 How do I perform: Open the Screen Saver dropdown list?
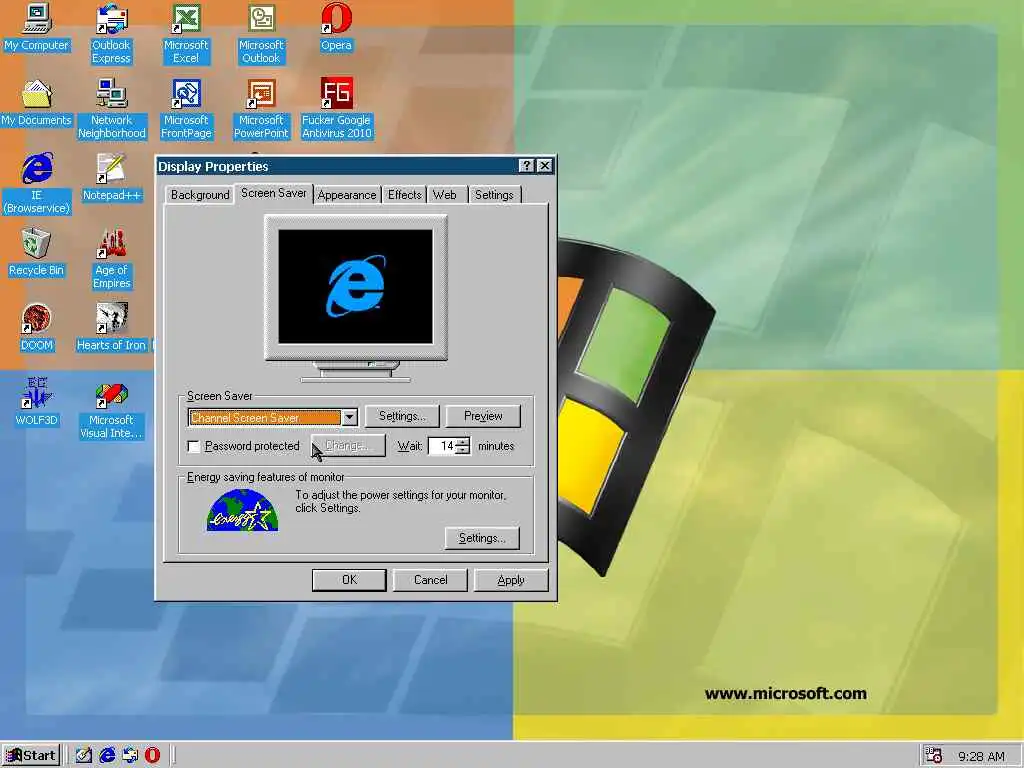pyautogui.click(x=349, y=417)
